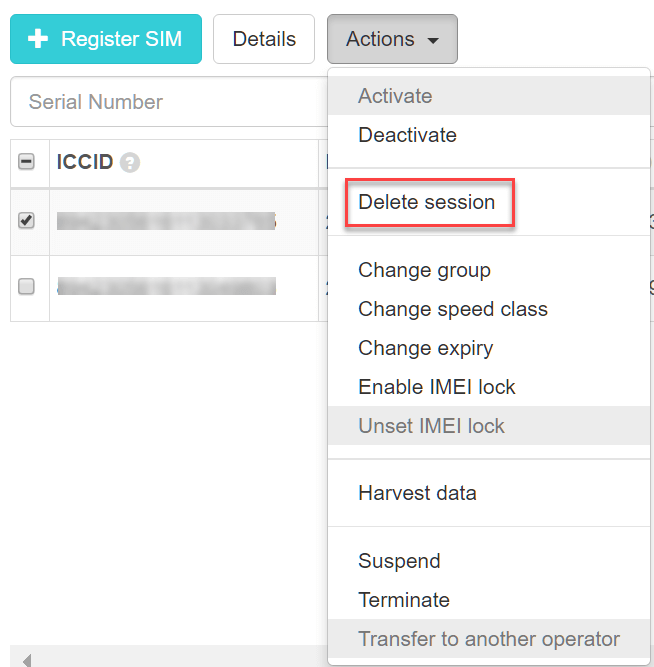Select Change expiry menu item
Image resolution: width=654 pixels, height=667 pixels.
click(425, 348)
